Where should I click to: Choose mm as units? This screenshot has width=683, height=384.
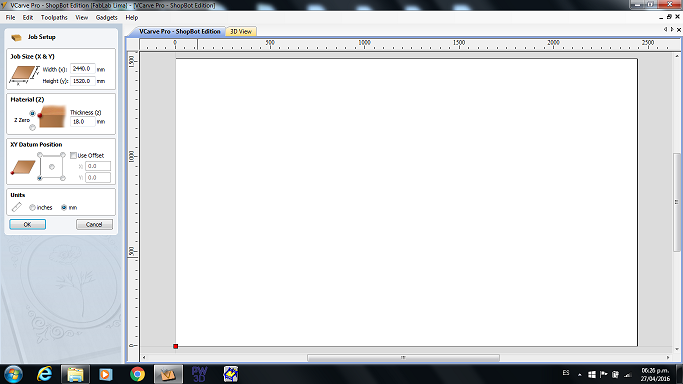(x=64, y=208)
